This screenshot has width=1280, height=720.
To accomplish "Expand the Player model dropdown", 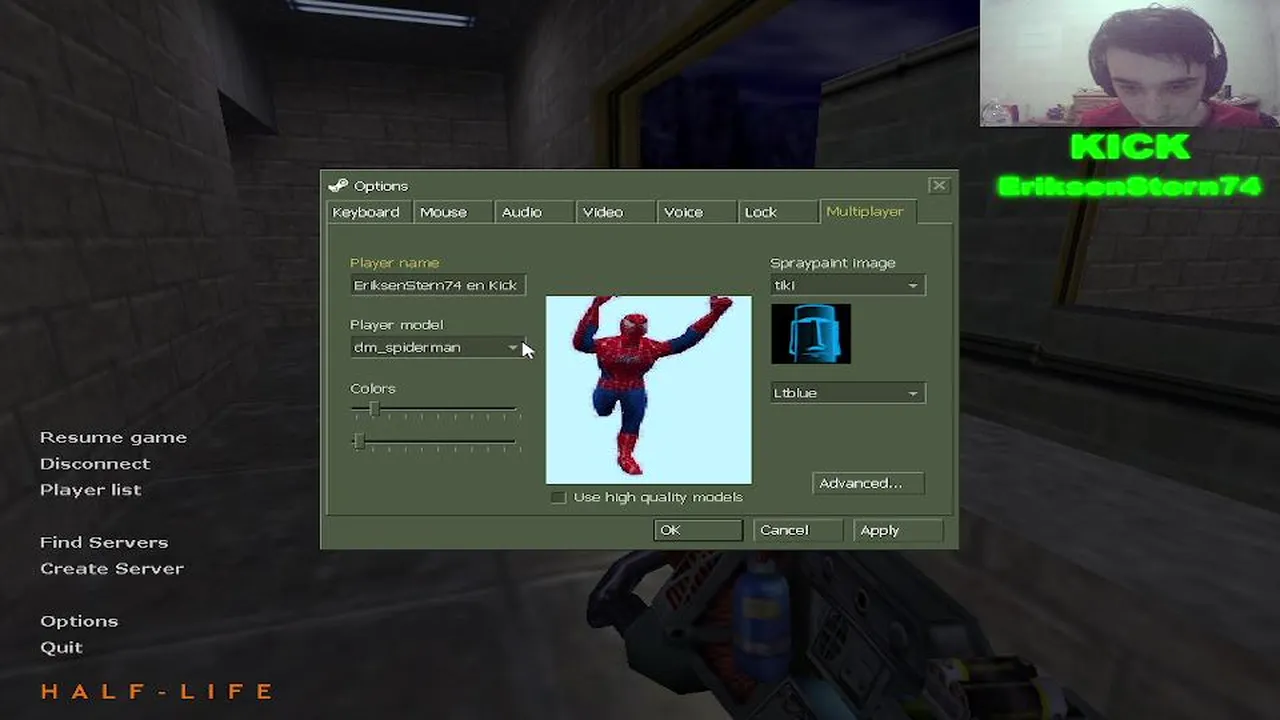I will point(437,347).
